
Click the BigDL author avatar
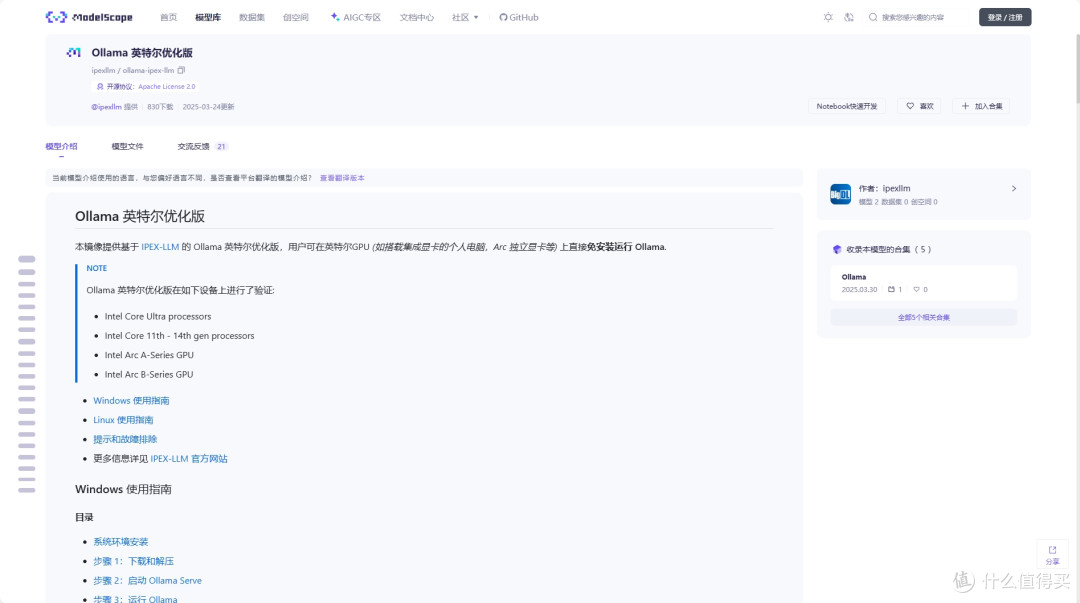pos(840,194)
